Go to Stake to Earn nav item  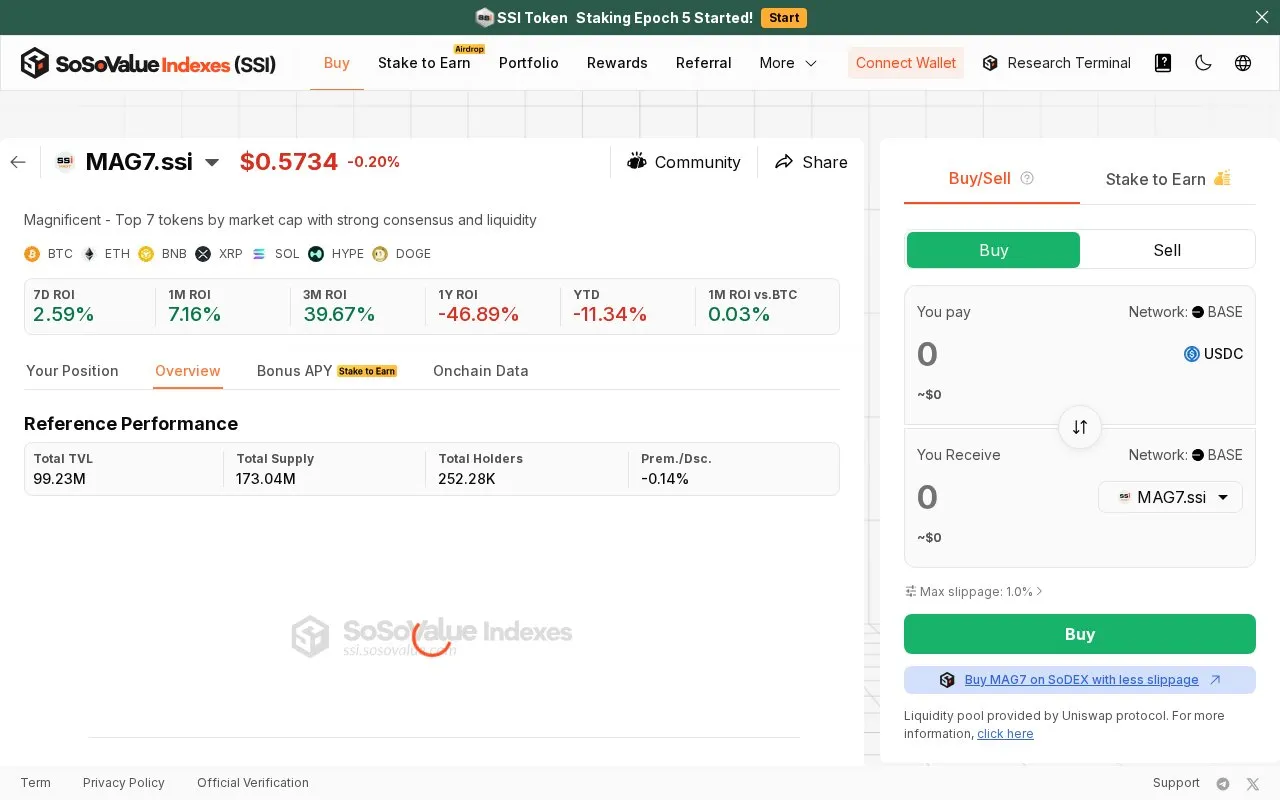coord(424,63)
